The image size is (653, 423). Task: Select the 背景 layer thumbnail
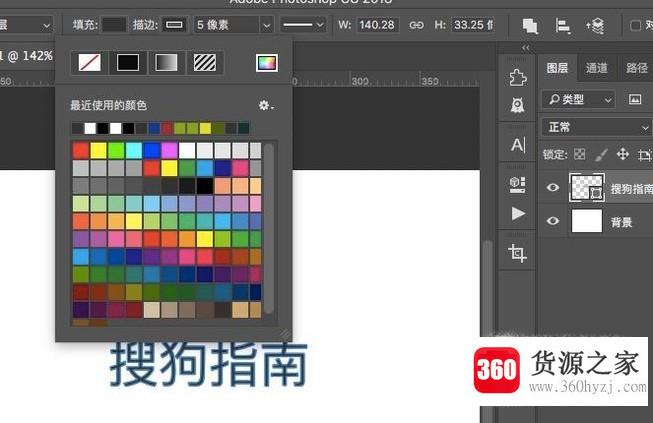tap(587, 221)
